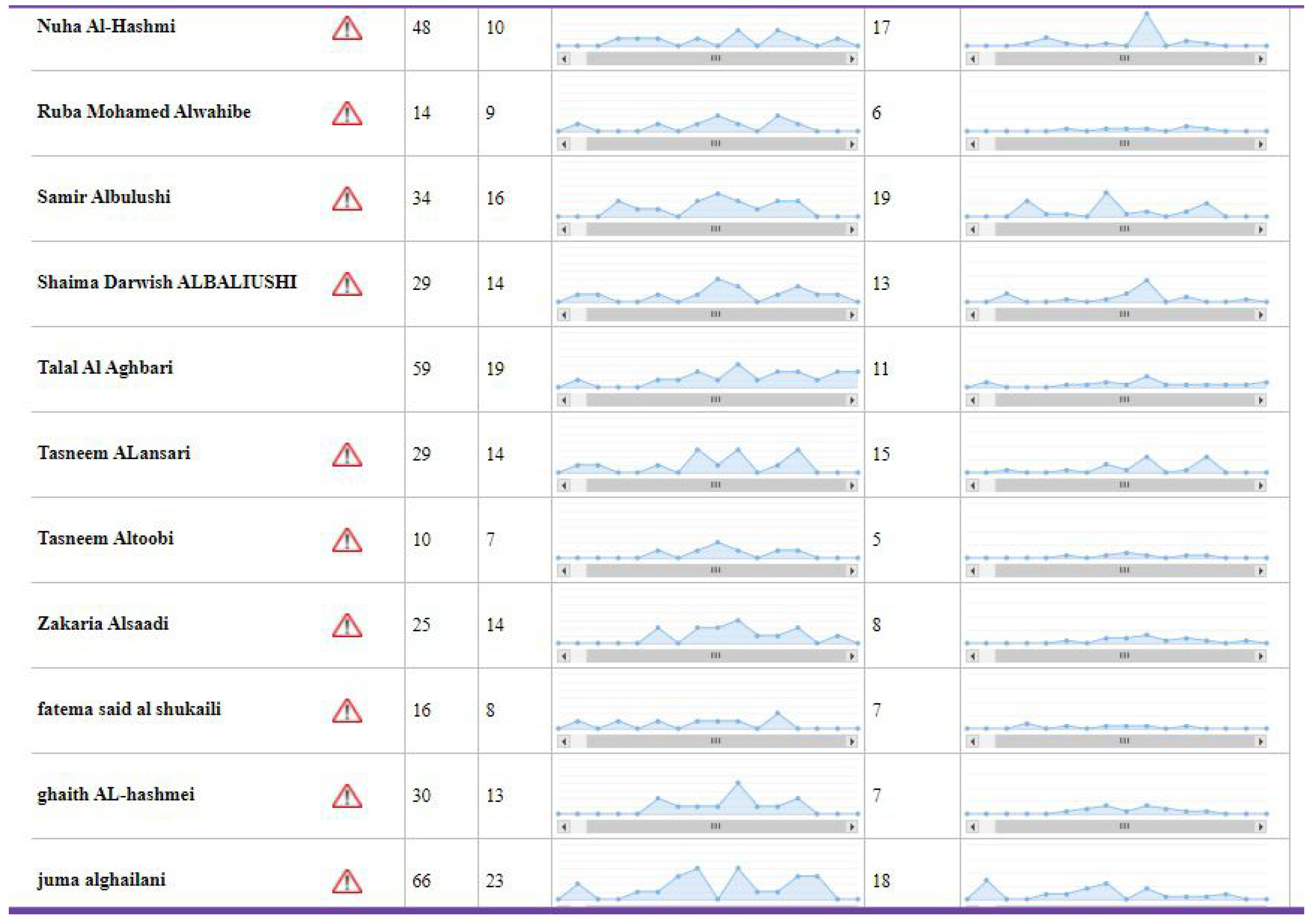Click the warning icon for fatema said al shukaili
The height and width of the screenshot is (924, 1313).
coord(346,711)
